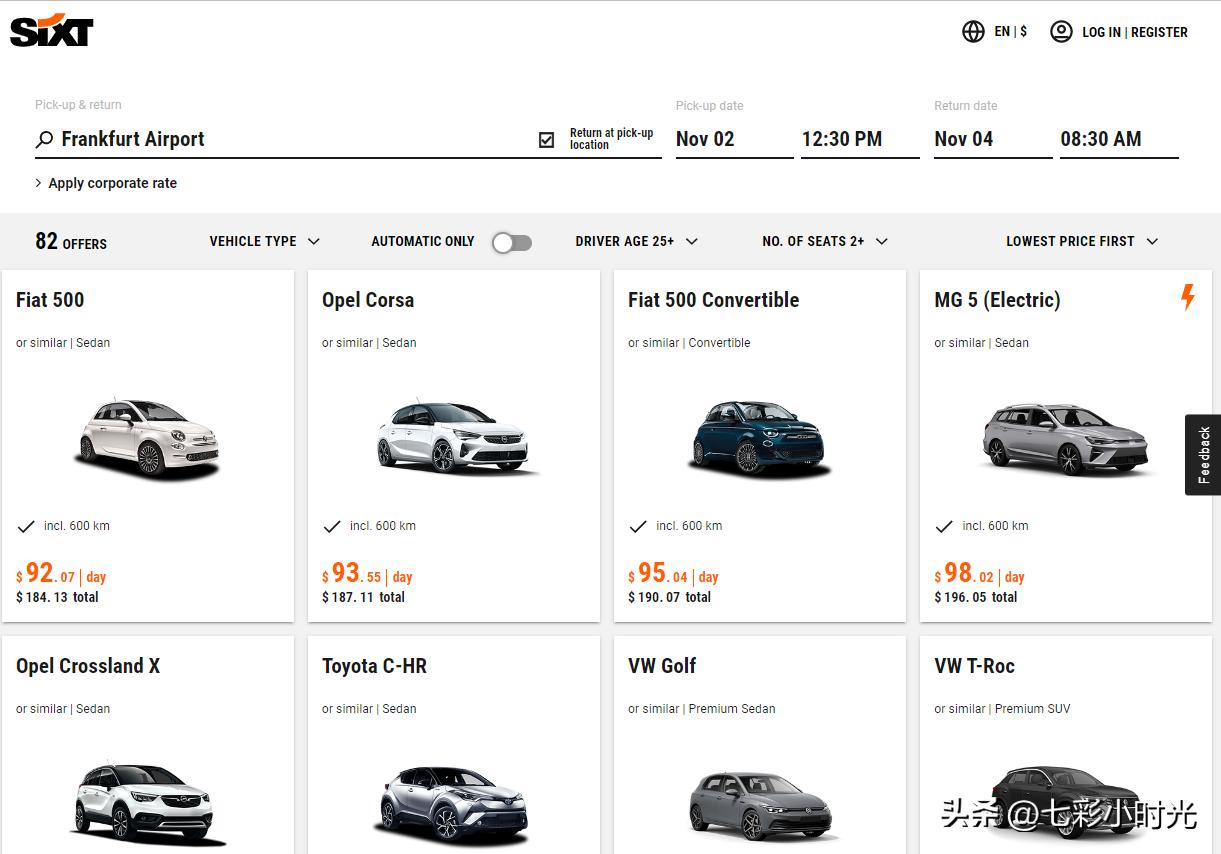Open the No. of Seats 2+ dropdown
1221x854 pixels.
[x=824, y=241]
